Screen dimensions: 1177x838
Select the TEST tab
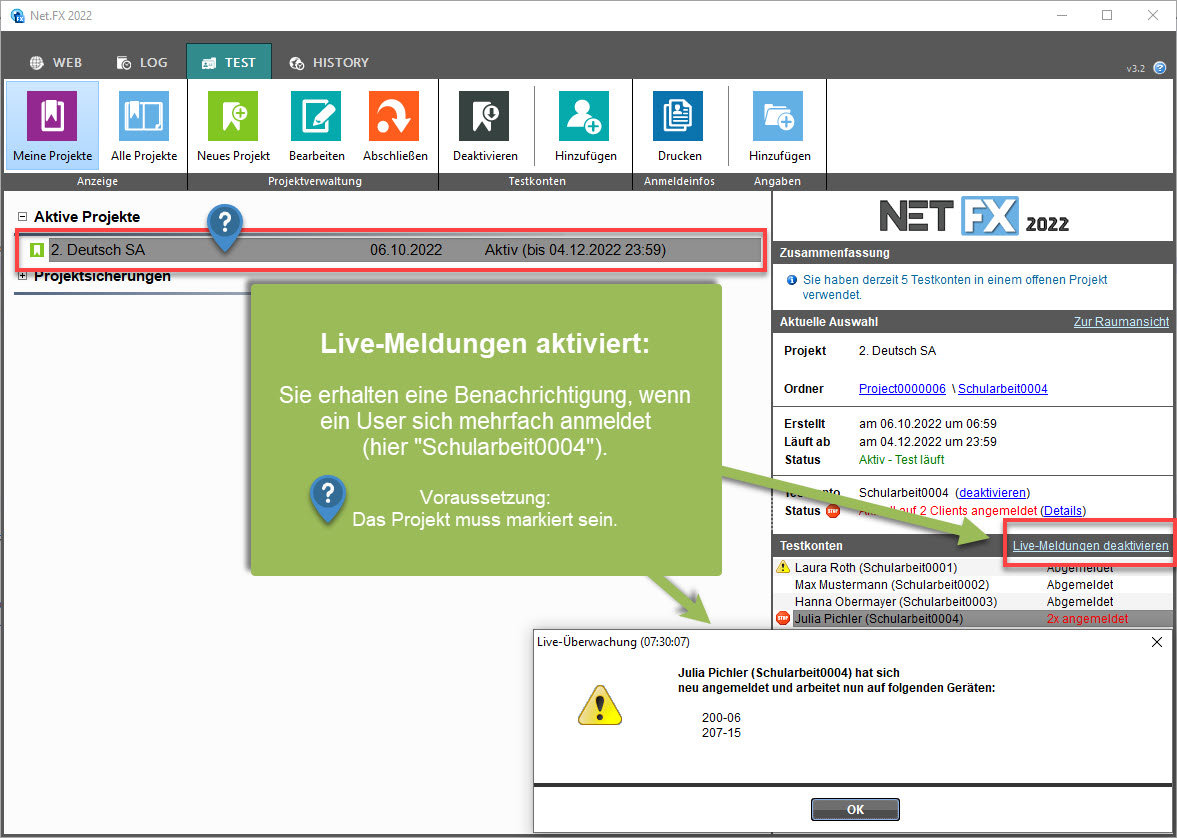coord(229,62)
